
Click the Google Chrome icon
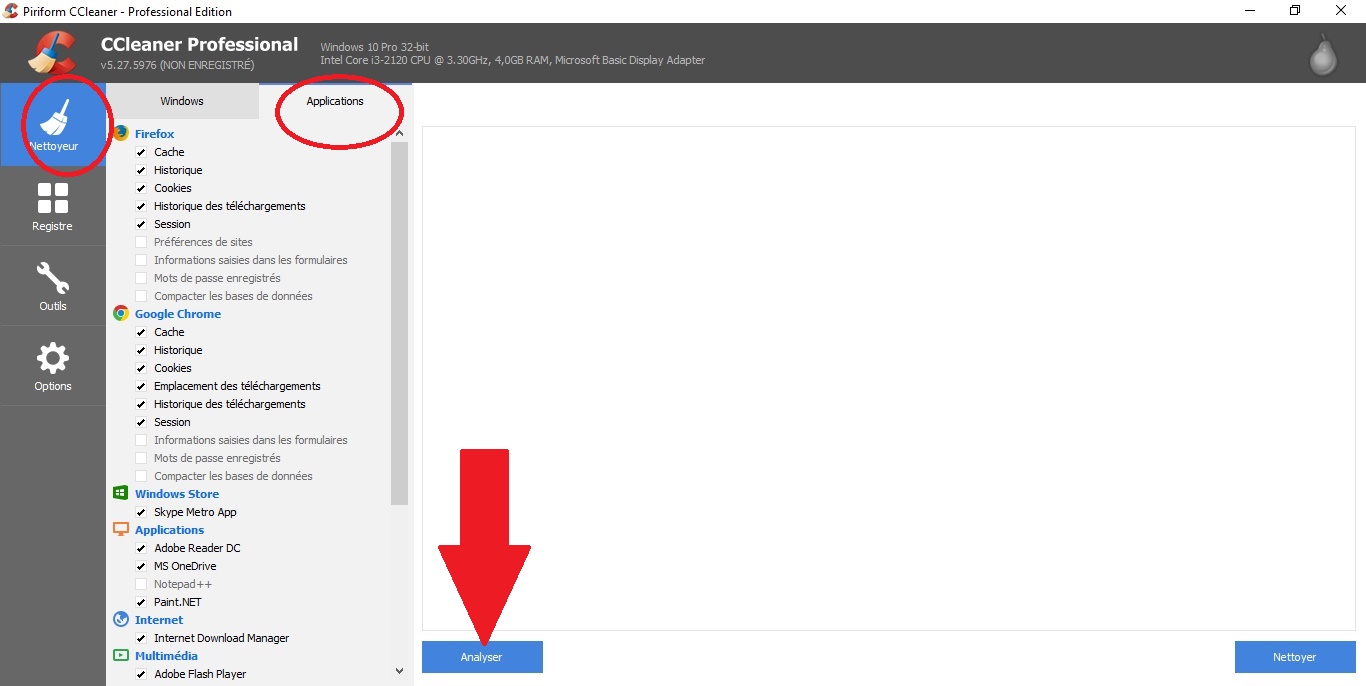pyautogui.click(x=121, y=313)
